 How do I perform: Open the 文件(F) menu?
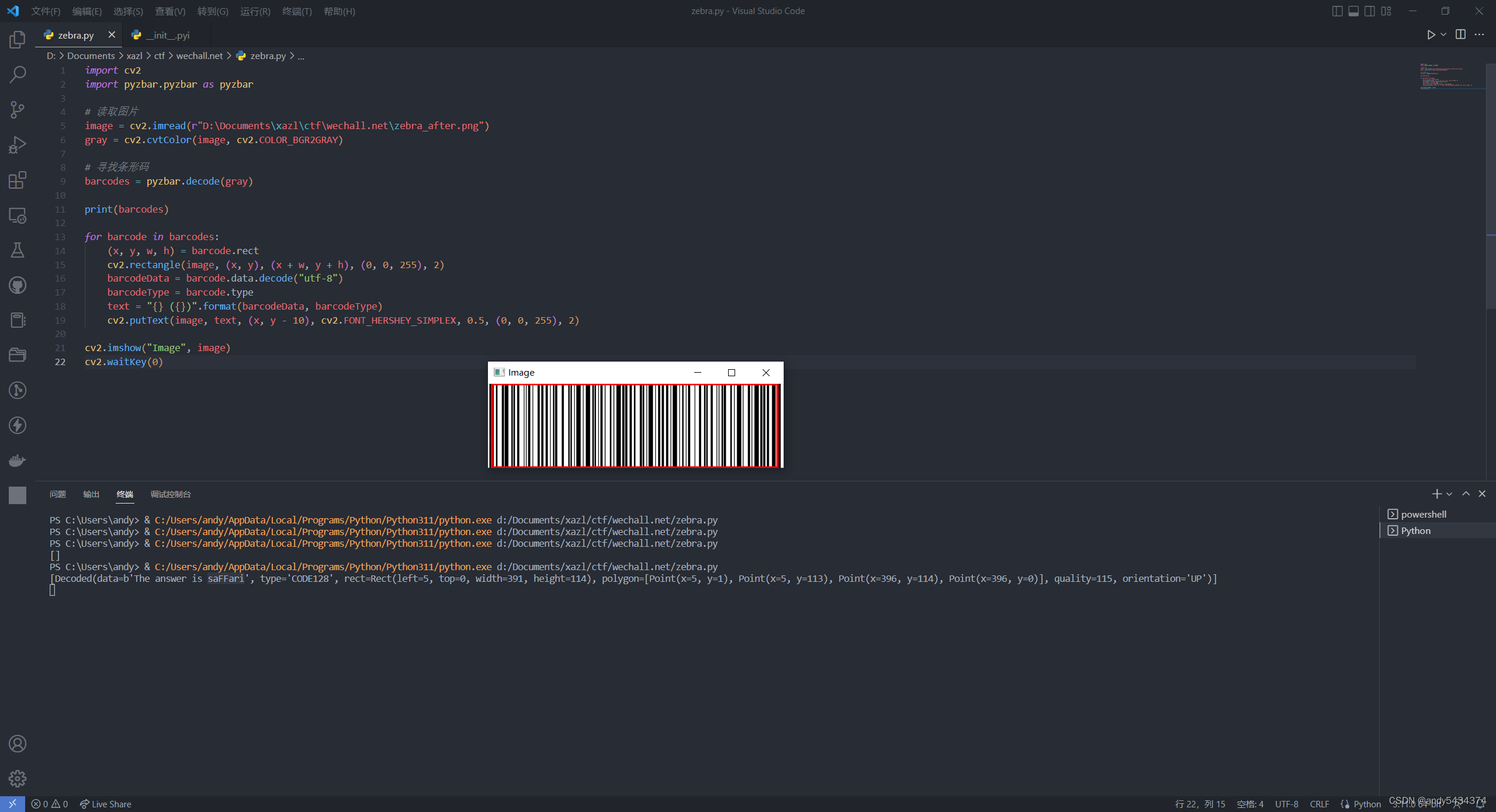coord(46,11)
